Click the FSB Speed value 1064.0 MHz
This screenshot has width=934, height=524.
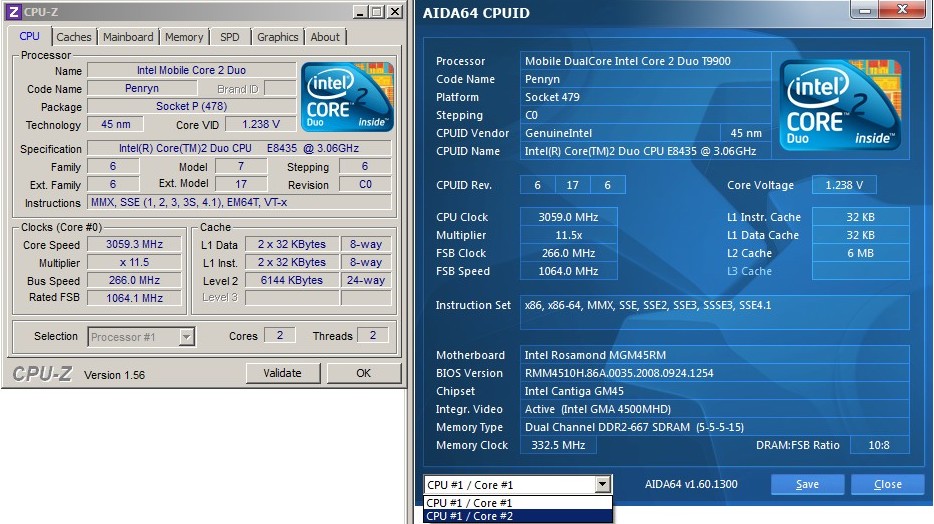click(569, 271)
